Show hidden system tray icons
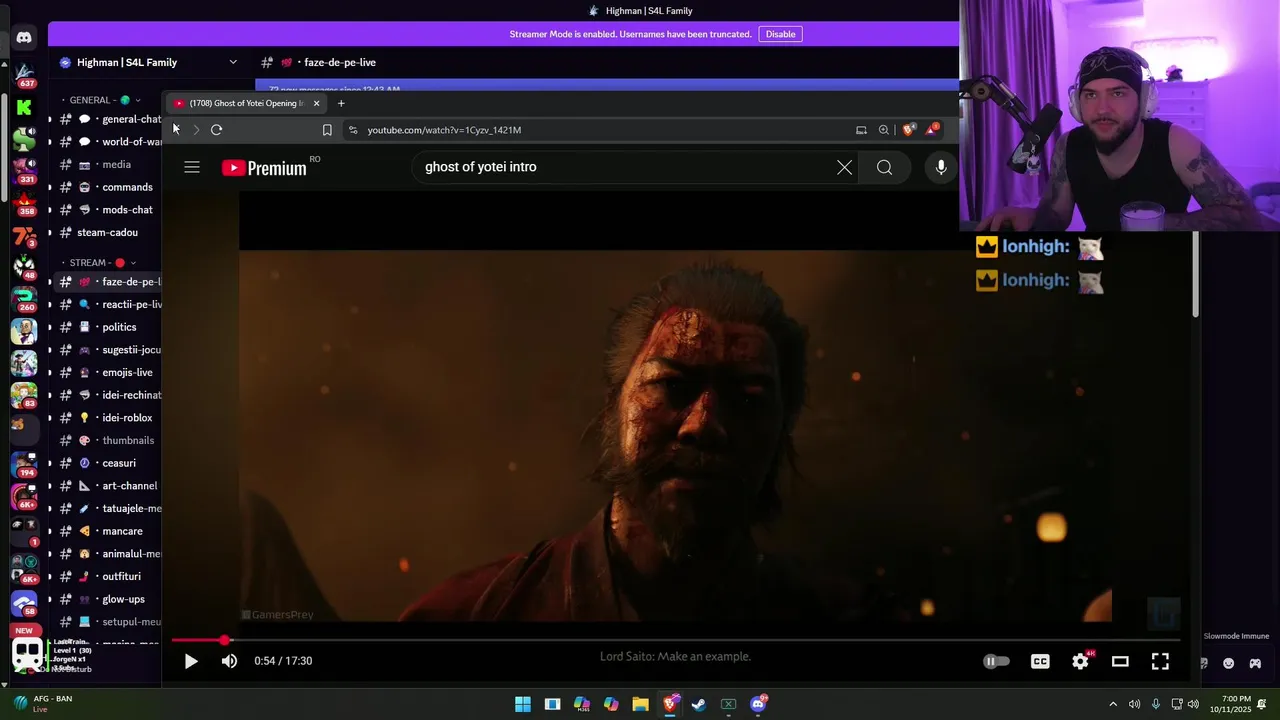The height and width of the screenshot is (720, 1280). [1113, 704]
